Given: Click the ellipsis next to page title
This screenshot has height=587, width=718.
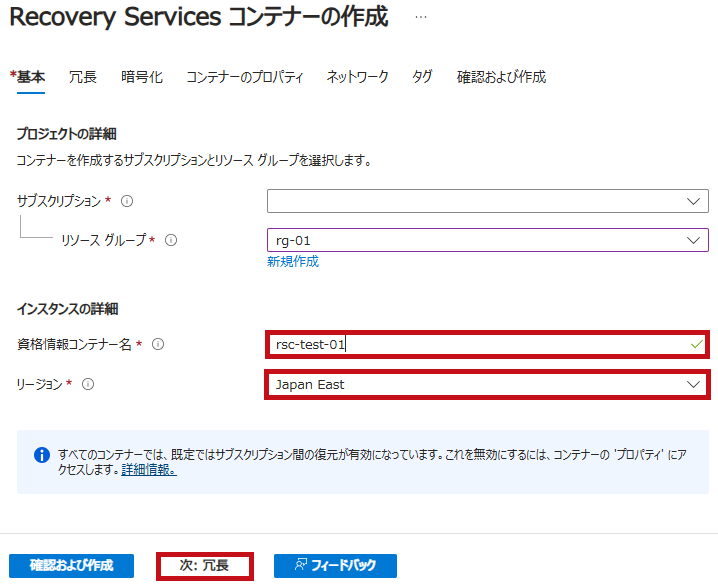Looking at the screenshot, I should [421, 17].
